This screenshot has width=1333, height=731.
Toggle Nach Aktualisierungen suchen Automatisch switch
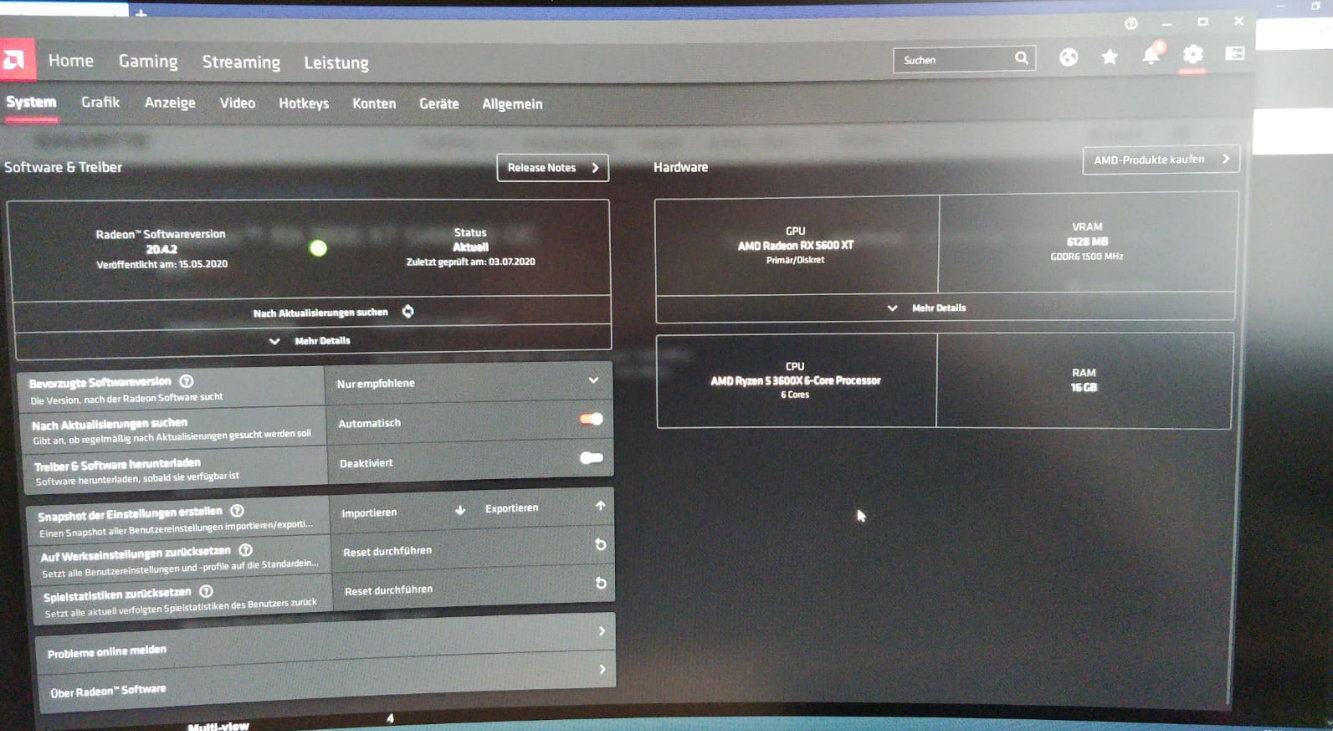pyautogui.click(x=591, y=419)
